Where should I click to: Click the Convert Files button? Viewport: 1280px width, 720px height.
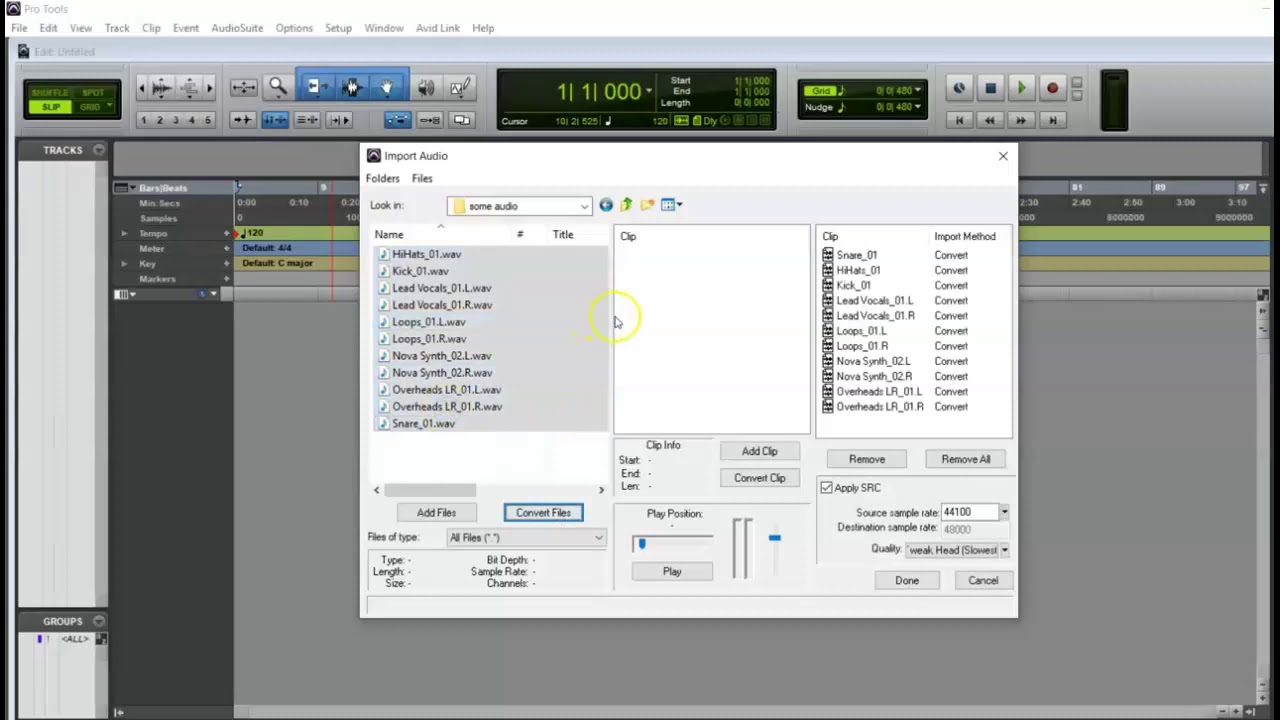[543, 513]
